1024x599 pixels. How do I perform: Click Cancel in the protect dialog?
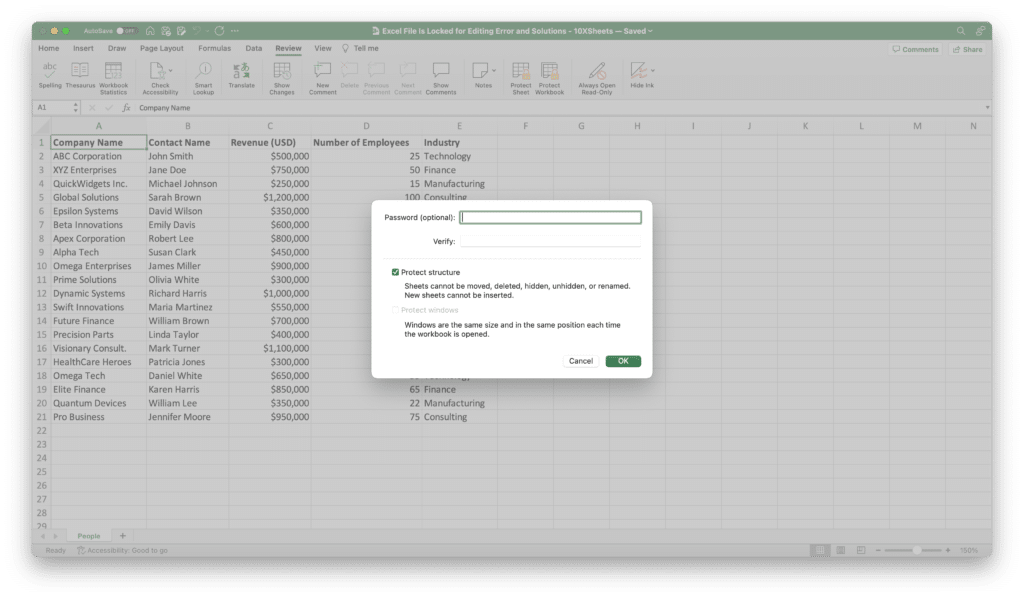coord(581,361)
